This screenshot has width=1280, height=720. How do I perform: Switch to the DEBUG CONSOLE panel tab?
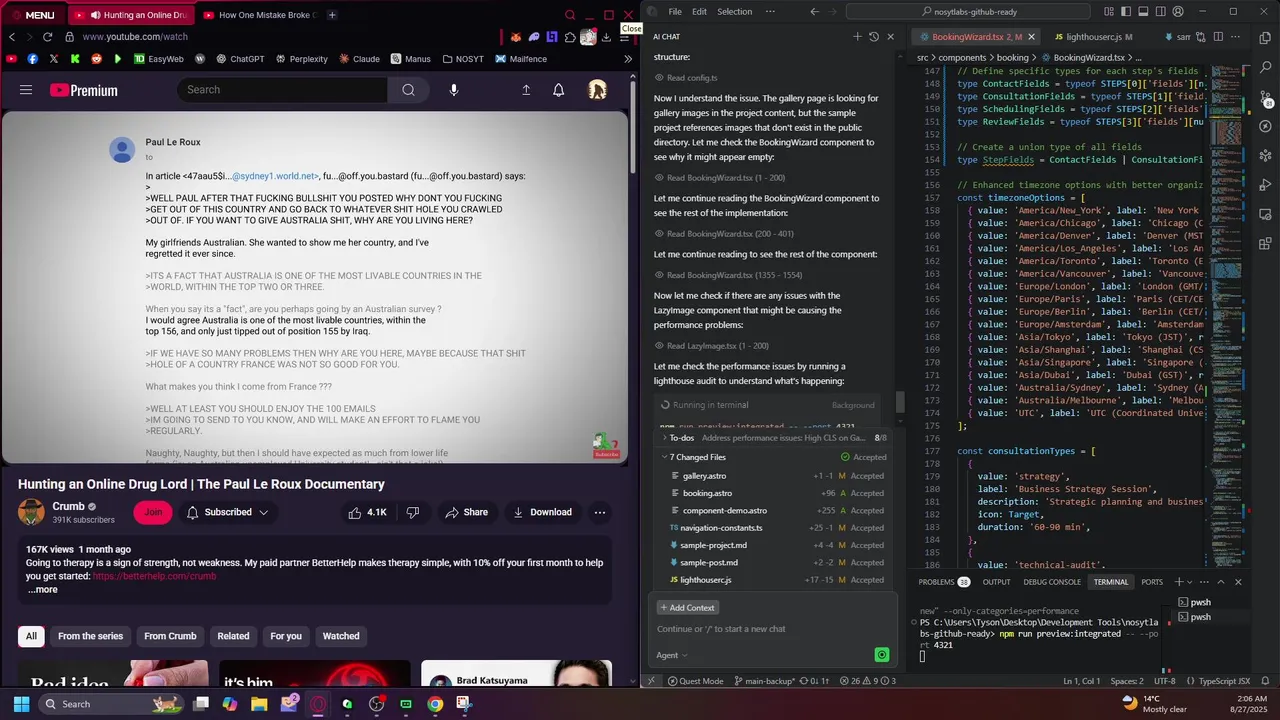[1051, 582]
